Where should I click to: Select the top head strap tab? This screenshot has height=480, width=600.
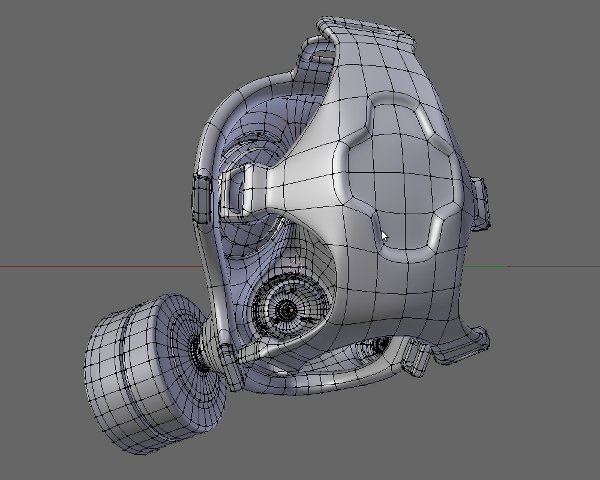click(367, 32)
